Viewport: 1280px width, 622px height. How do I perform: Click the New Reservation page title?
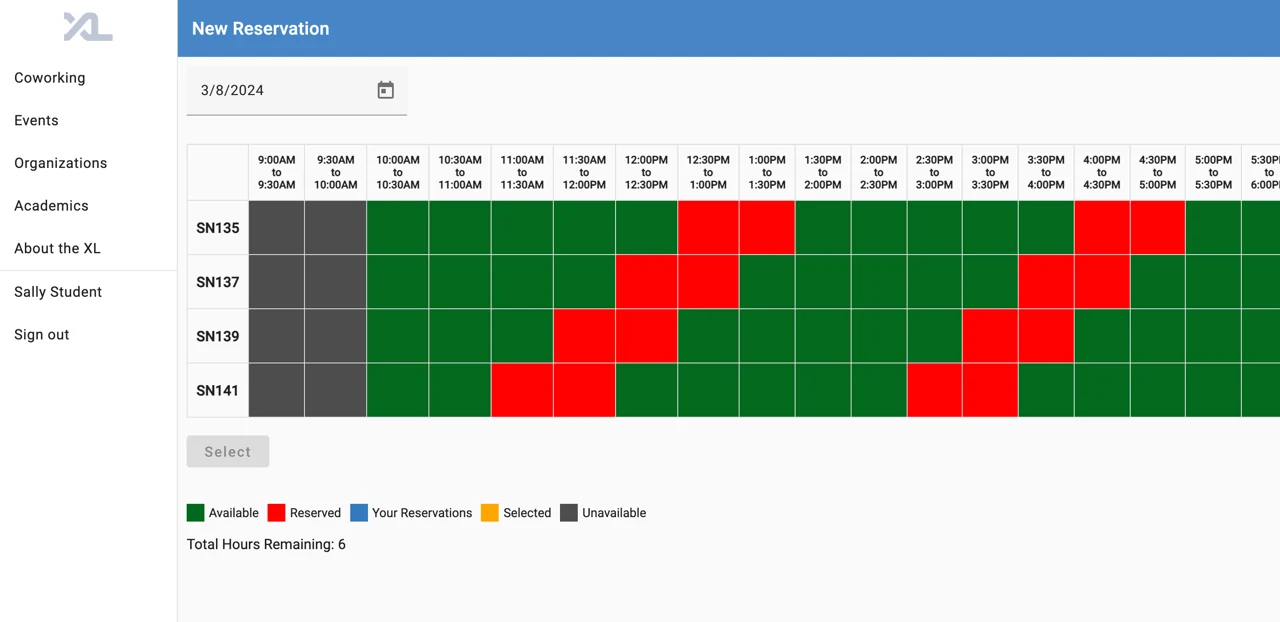tap(260, 29)
